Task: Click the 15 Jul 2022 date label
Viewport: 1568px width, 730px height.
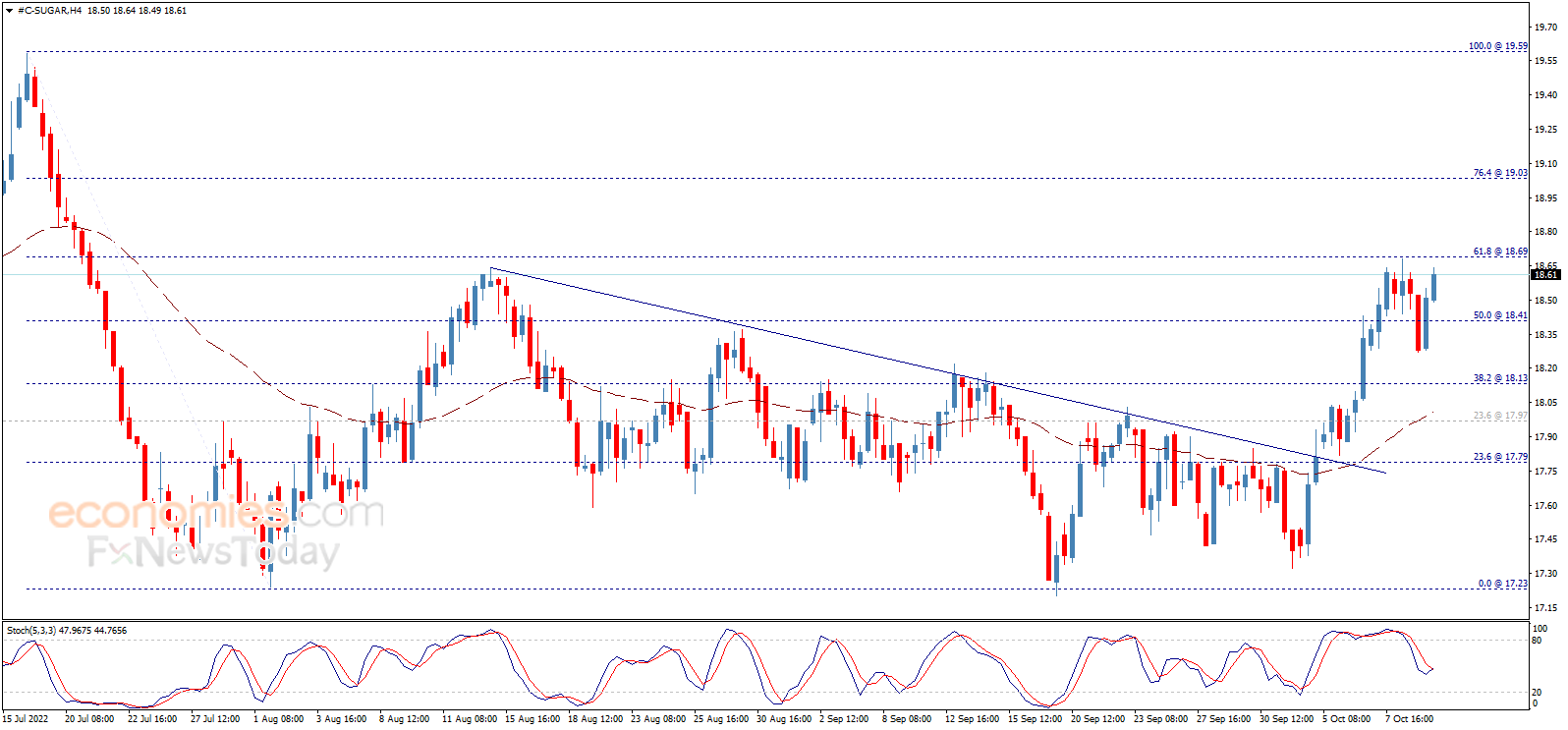Action: click(x=26, y=719)
